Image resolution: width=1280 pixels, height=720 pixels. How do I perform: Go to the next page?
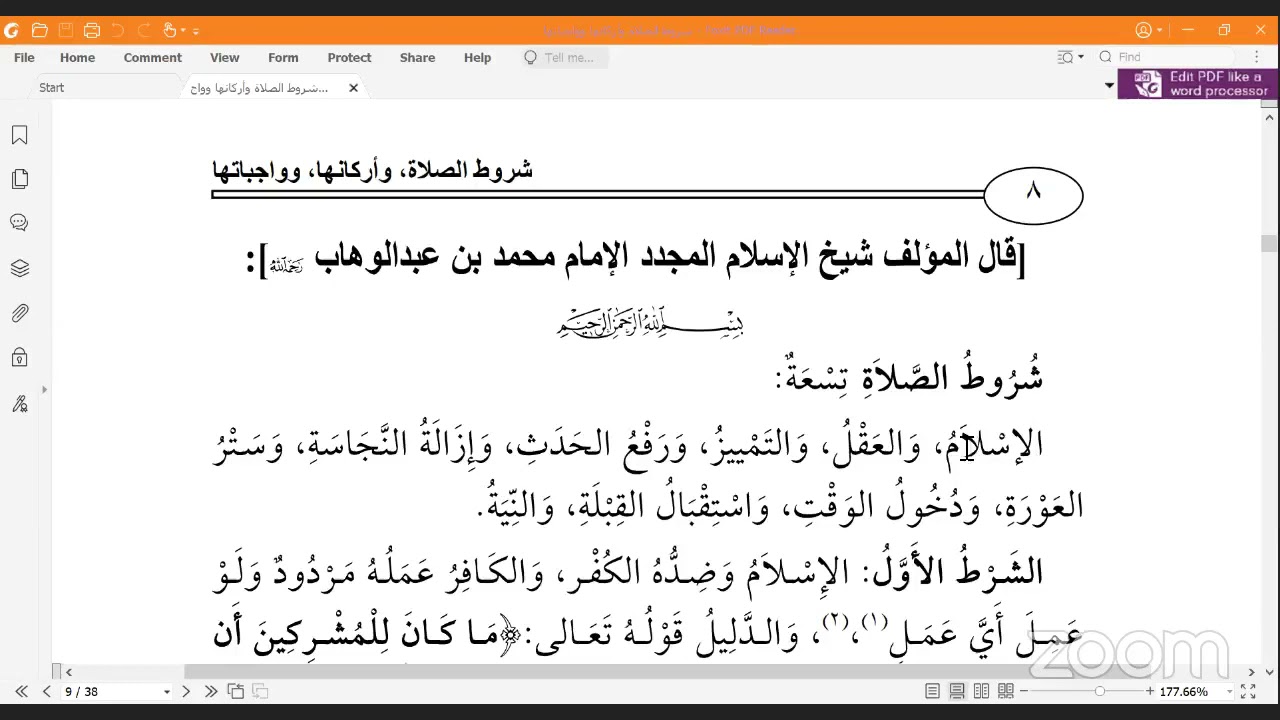click(x=186, y=691)
